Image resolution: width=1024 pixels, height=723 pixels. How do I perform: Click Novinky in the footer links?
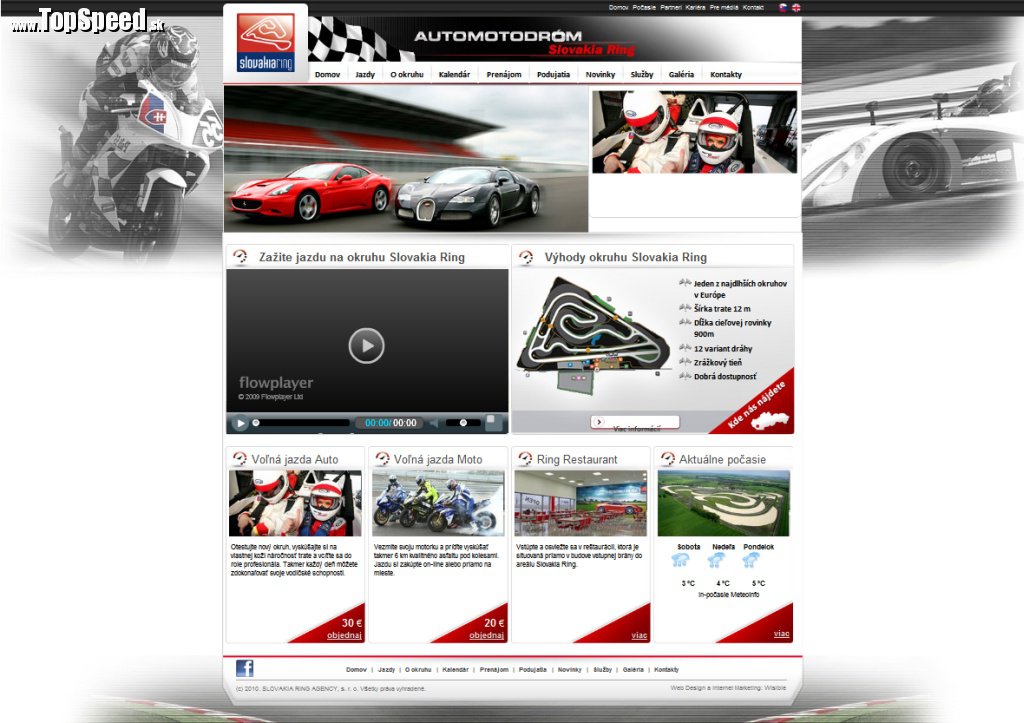coord(569,669)
